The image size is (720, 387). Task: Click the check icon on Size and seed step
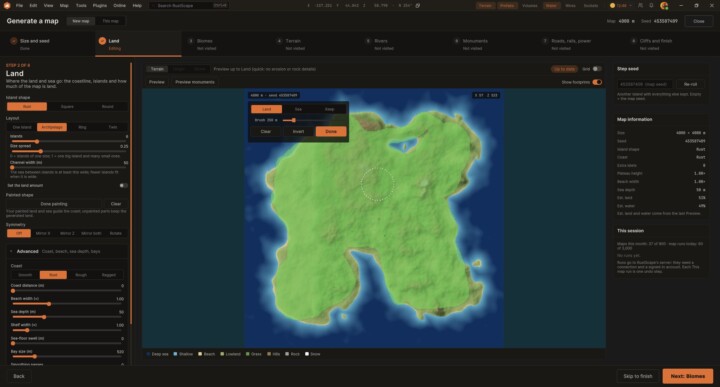click(x=14, y=41)
